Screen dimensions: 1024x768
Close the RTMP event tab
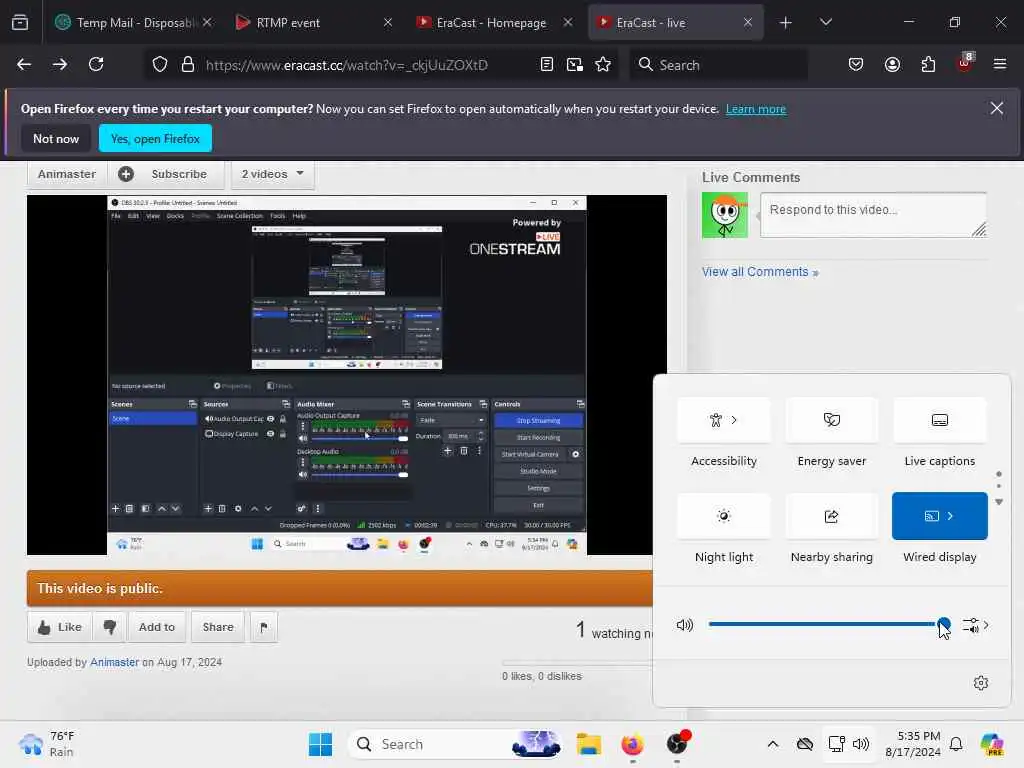click(388, 23)
